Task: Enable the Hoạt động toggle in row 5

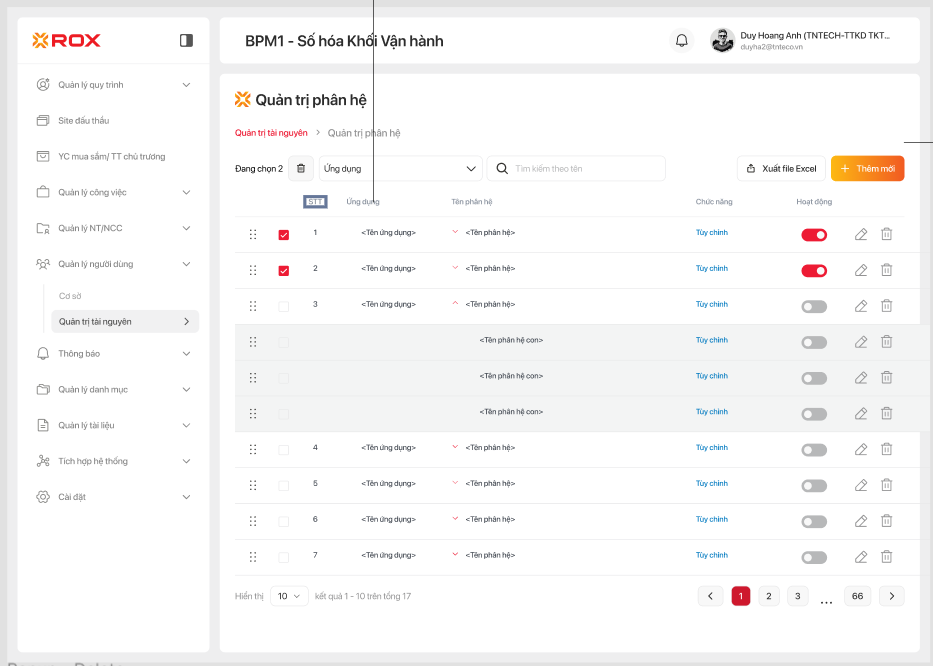Action: tap(814, 486)
